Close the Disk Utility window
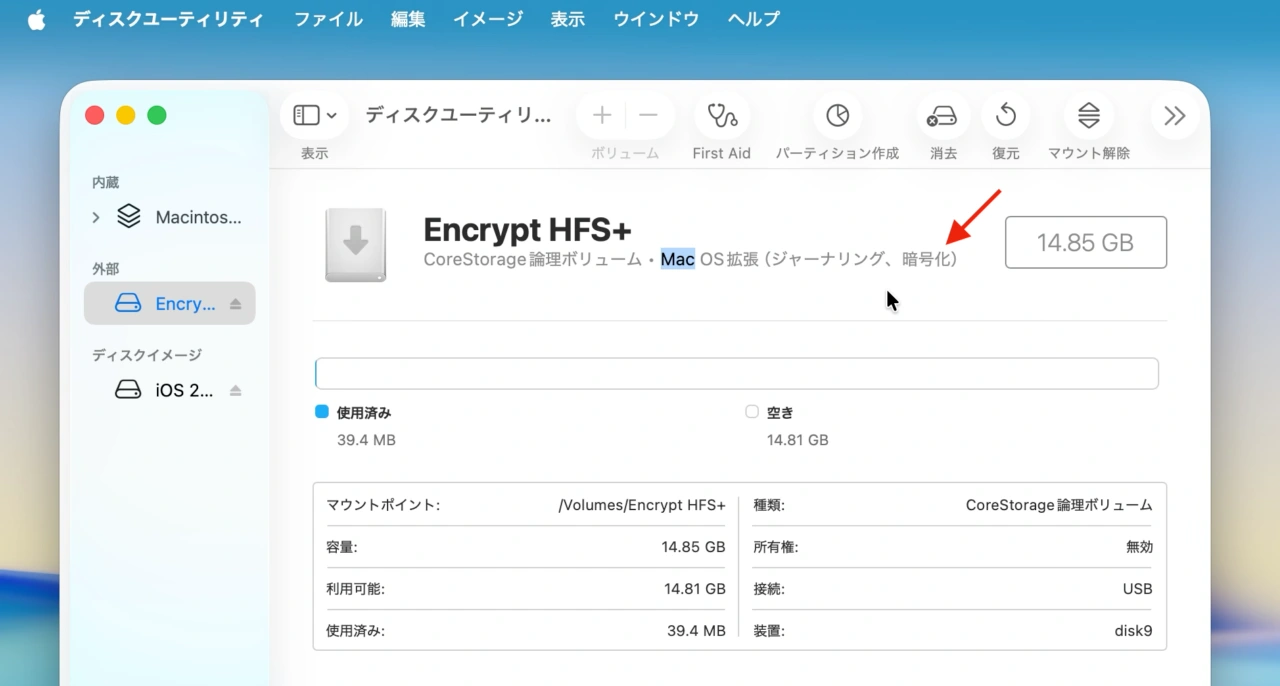This screenshot has height=686, width=1280. [x=95, y=115]
